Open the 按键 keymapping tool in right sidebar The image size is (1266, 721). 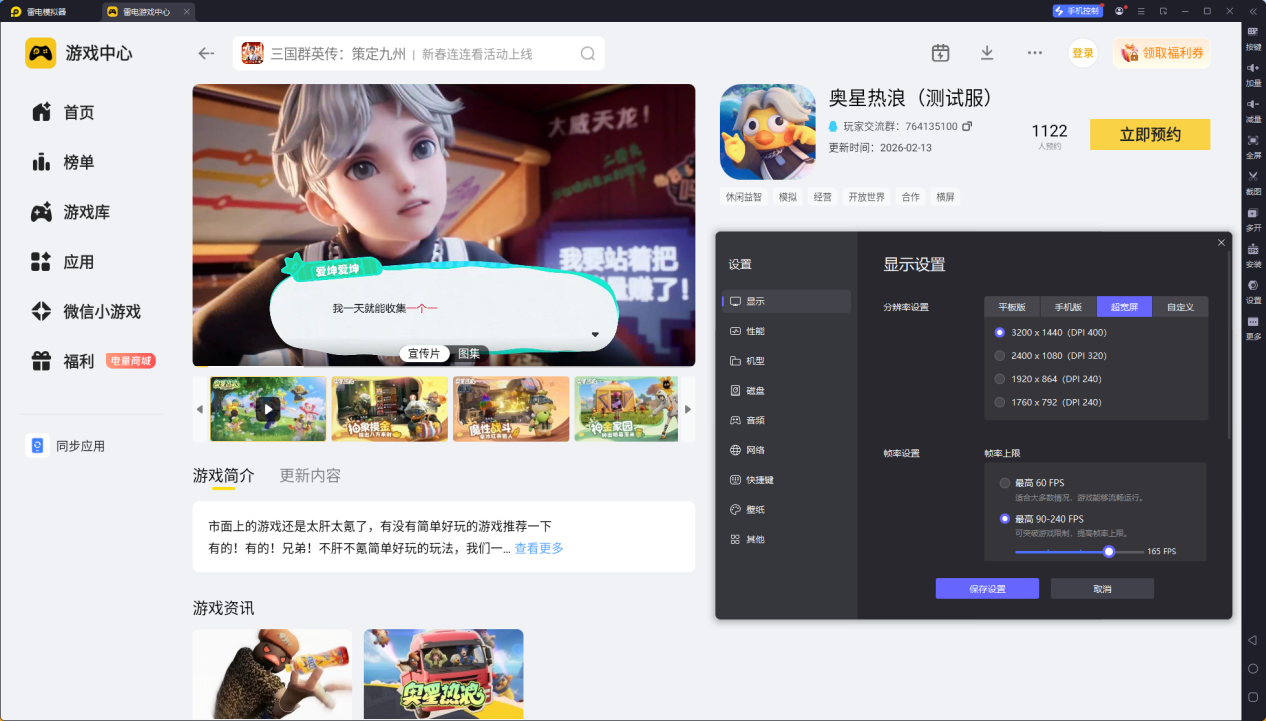click(1253, 37)
